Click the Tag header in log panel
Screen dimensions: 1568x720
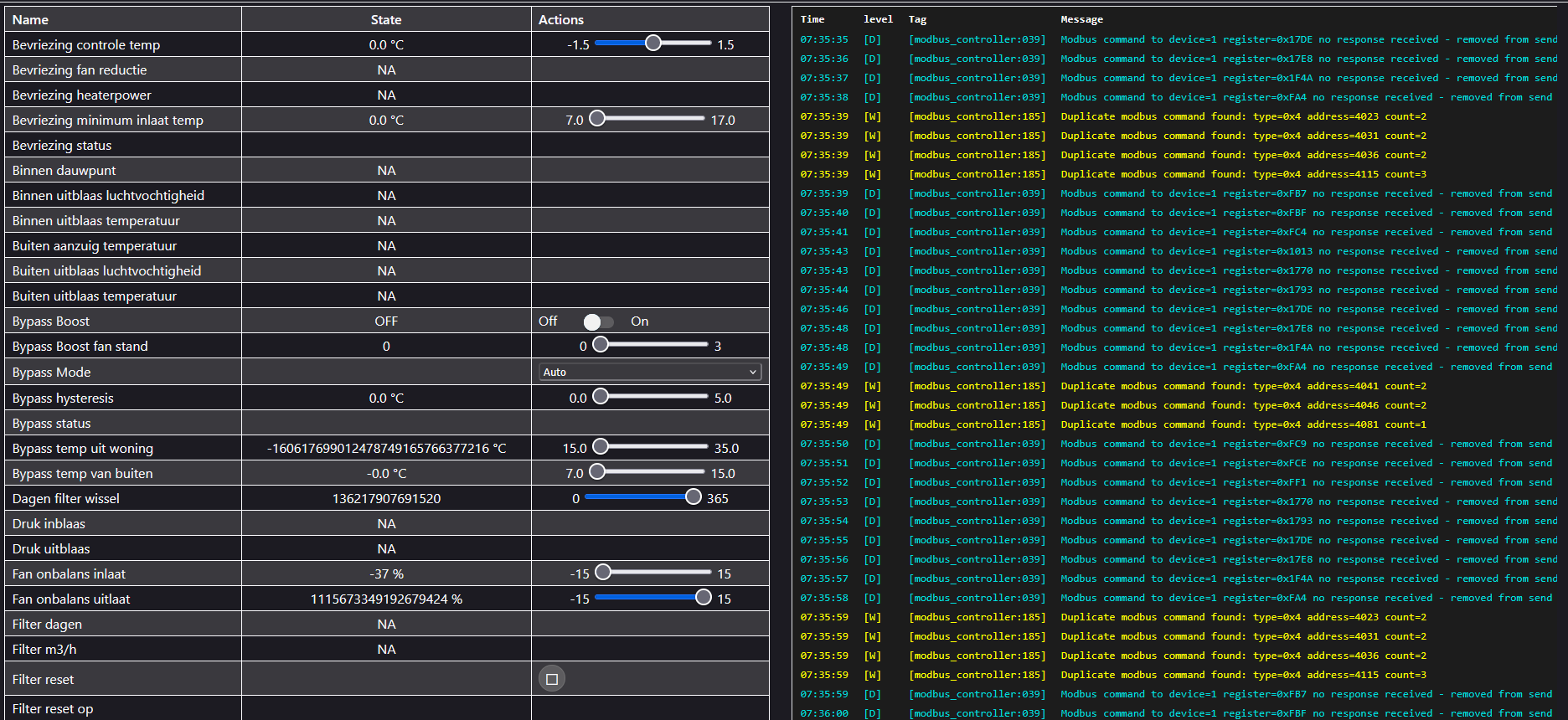[917, 19]
